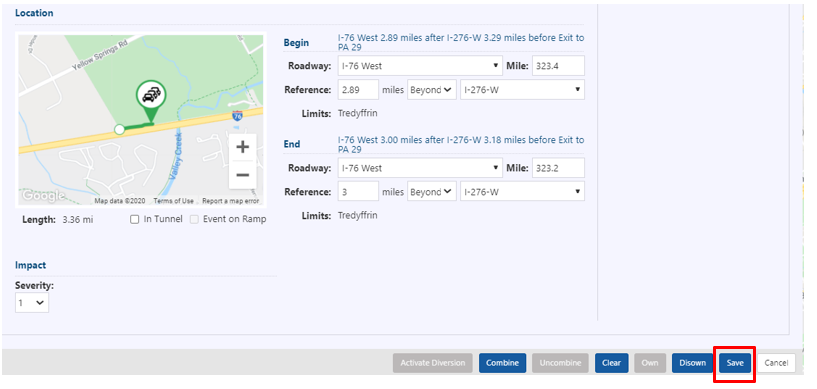Screen dimensions: 817x389
Task: Toggle the Event on Ramp checkbox
Action: click(x=194, y=220)
